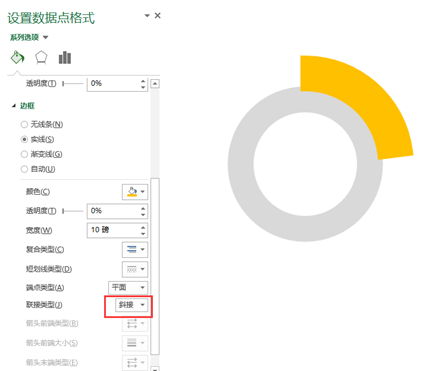Click the 宽度 10 磅 input field
The image size is (434, 371).
[x=113, y=230]
